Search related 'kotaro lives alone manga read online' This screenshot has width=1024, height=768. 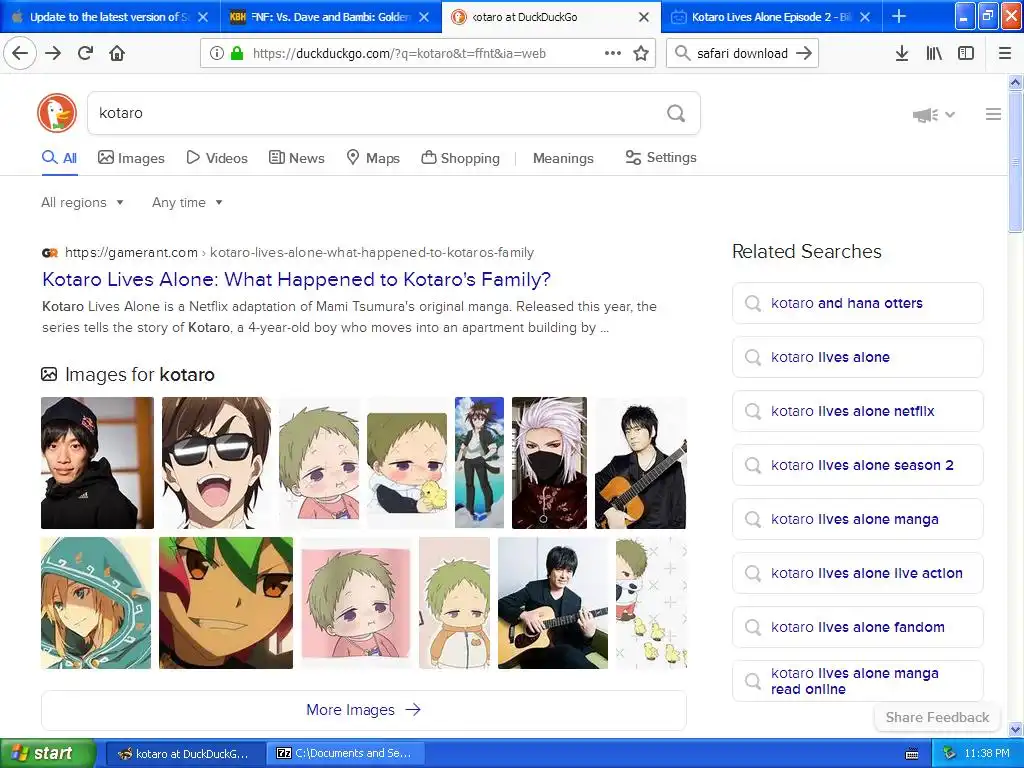(x=857, y=681)
